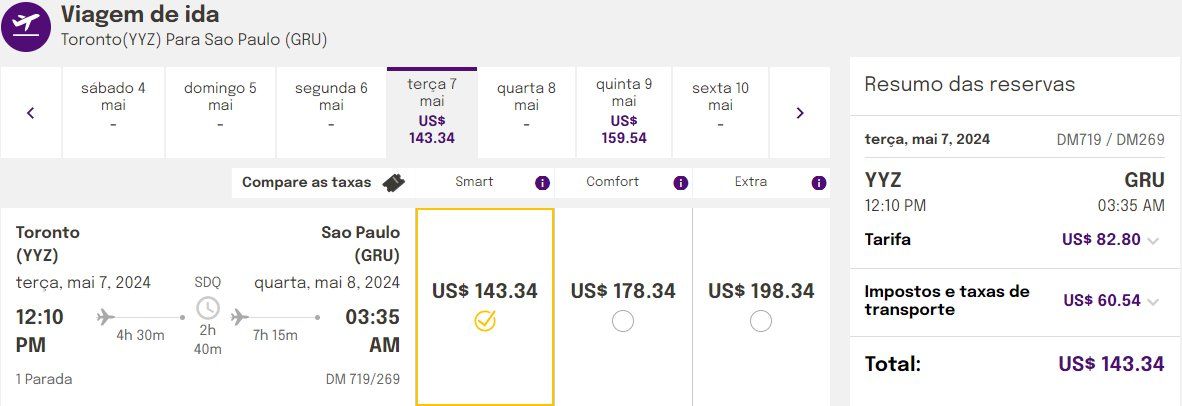Select the Extra fare US$ 198.34 radio
The height and width of the screenshot is (406, 1182).
pyautogui.click(x=761, y=322)
